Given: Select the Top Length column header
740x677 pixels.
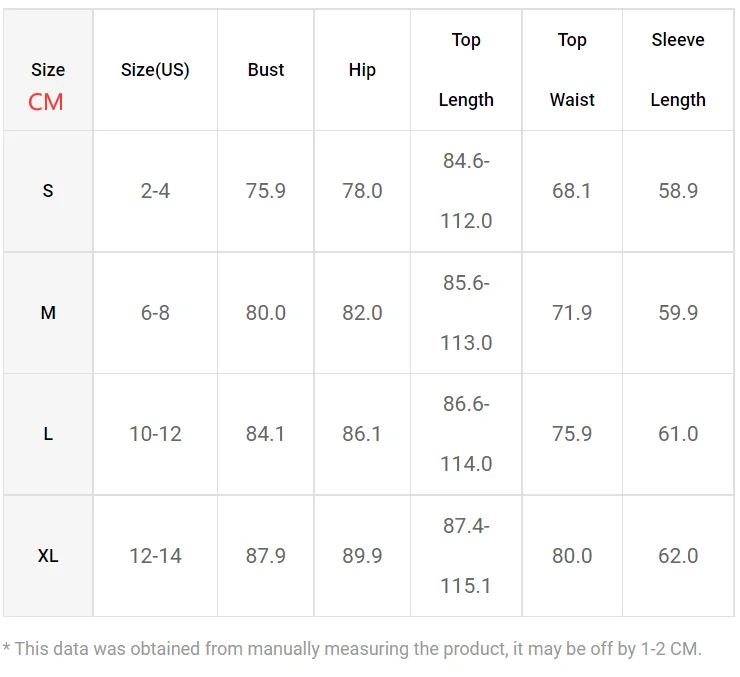Looking at the screenshot, I should point(466,70).
